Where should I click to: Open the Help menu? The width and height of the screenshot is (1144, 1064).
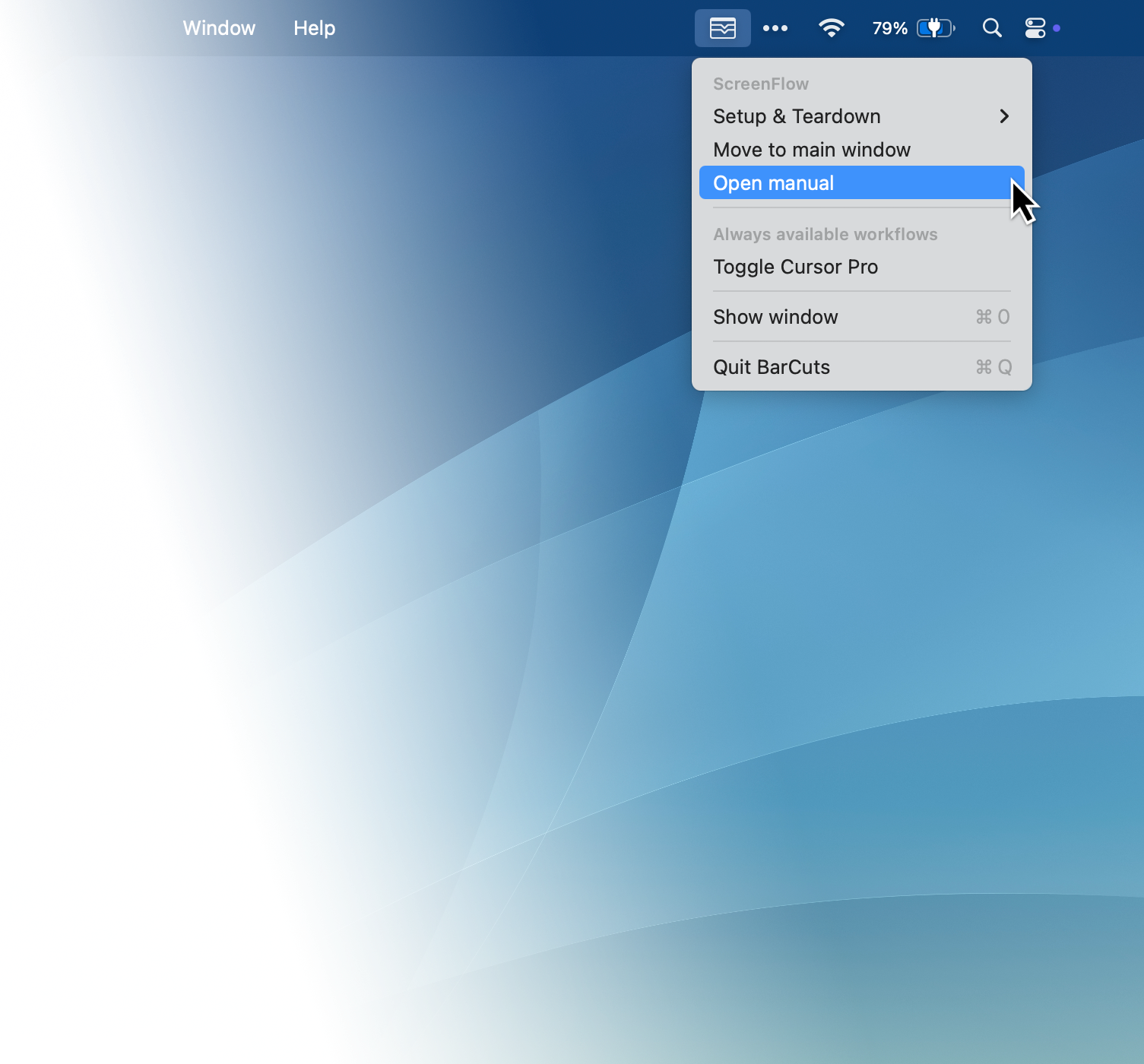(x=314, y=27)
